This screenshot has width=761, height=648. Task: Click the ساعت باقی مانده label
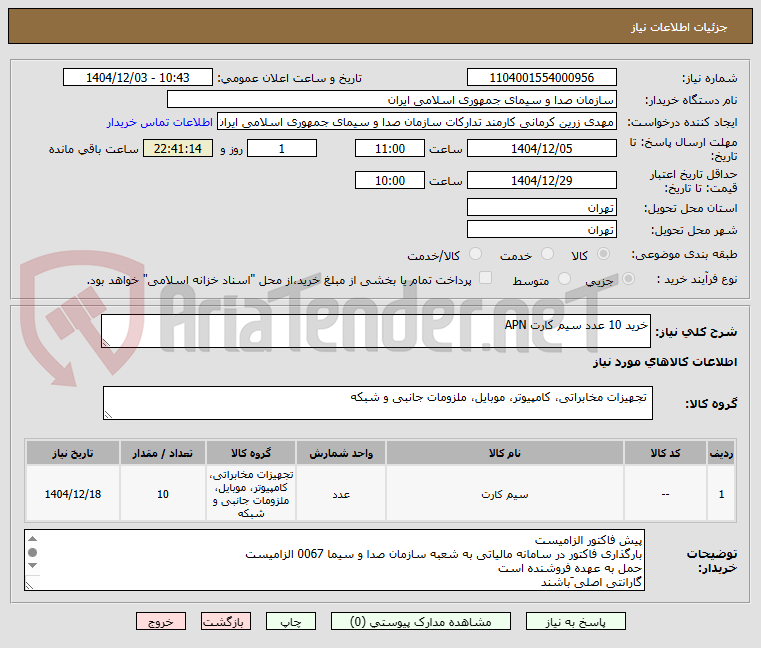click(94, 149)
